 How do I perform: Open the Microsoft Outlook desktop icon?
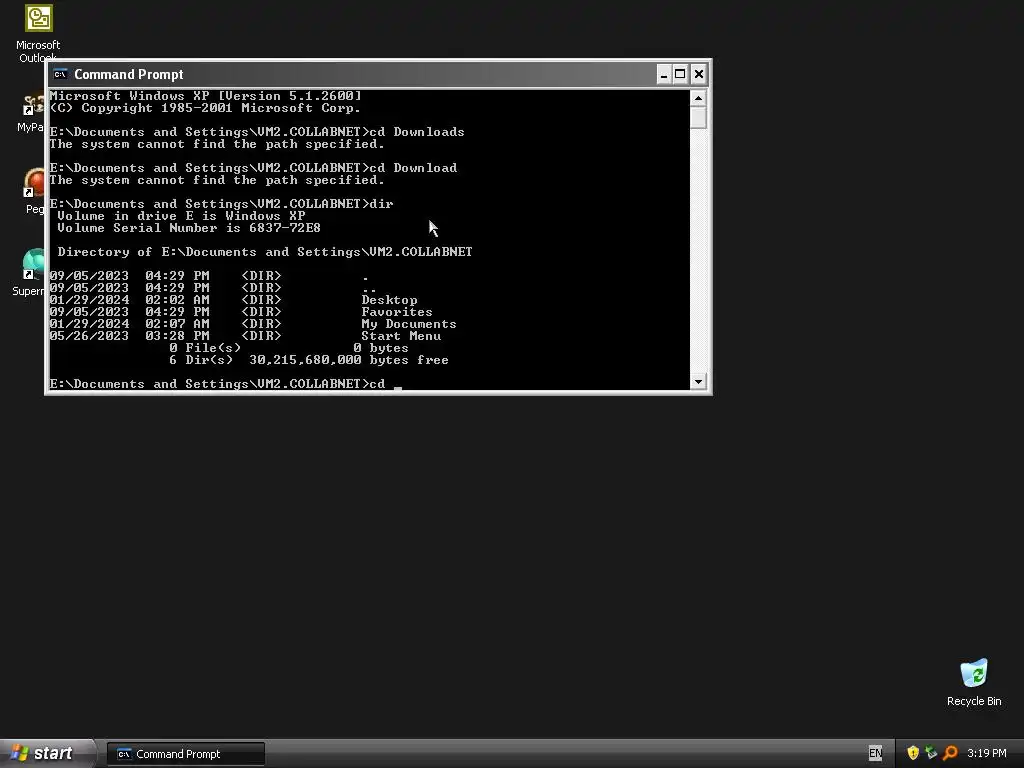tap(39, 33)
